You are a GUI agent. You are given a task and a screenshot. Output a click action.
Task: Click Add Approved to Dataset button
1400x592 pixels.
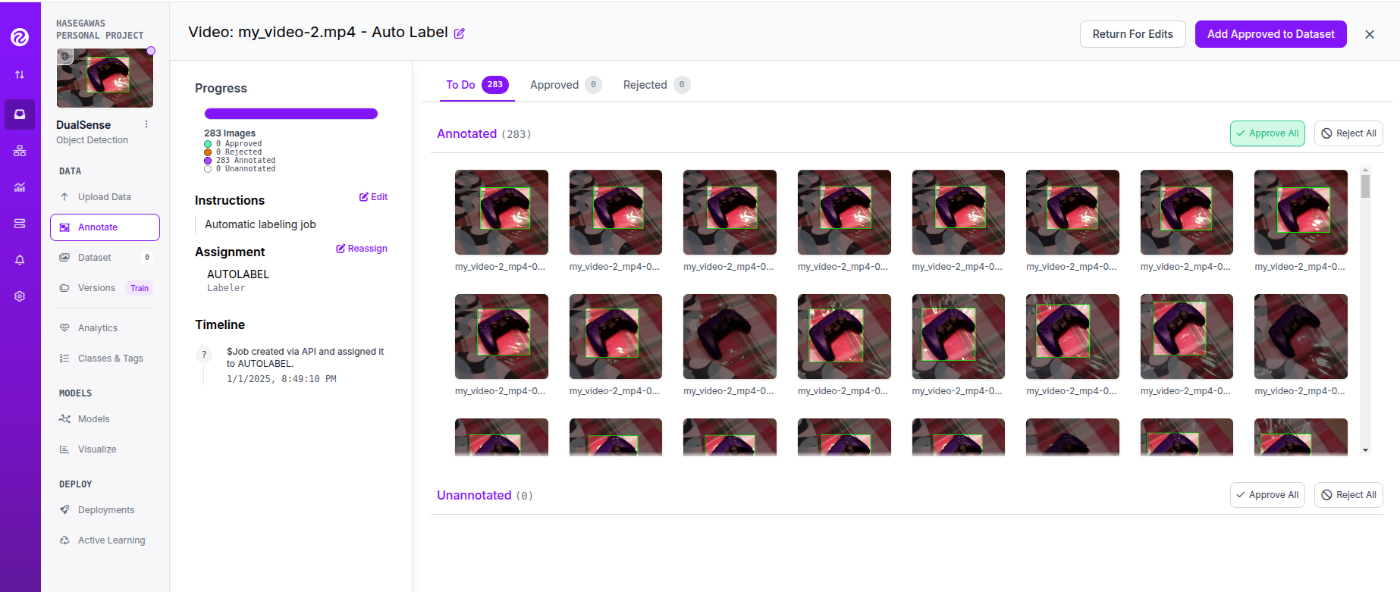1270,34
